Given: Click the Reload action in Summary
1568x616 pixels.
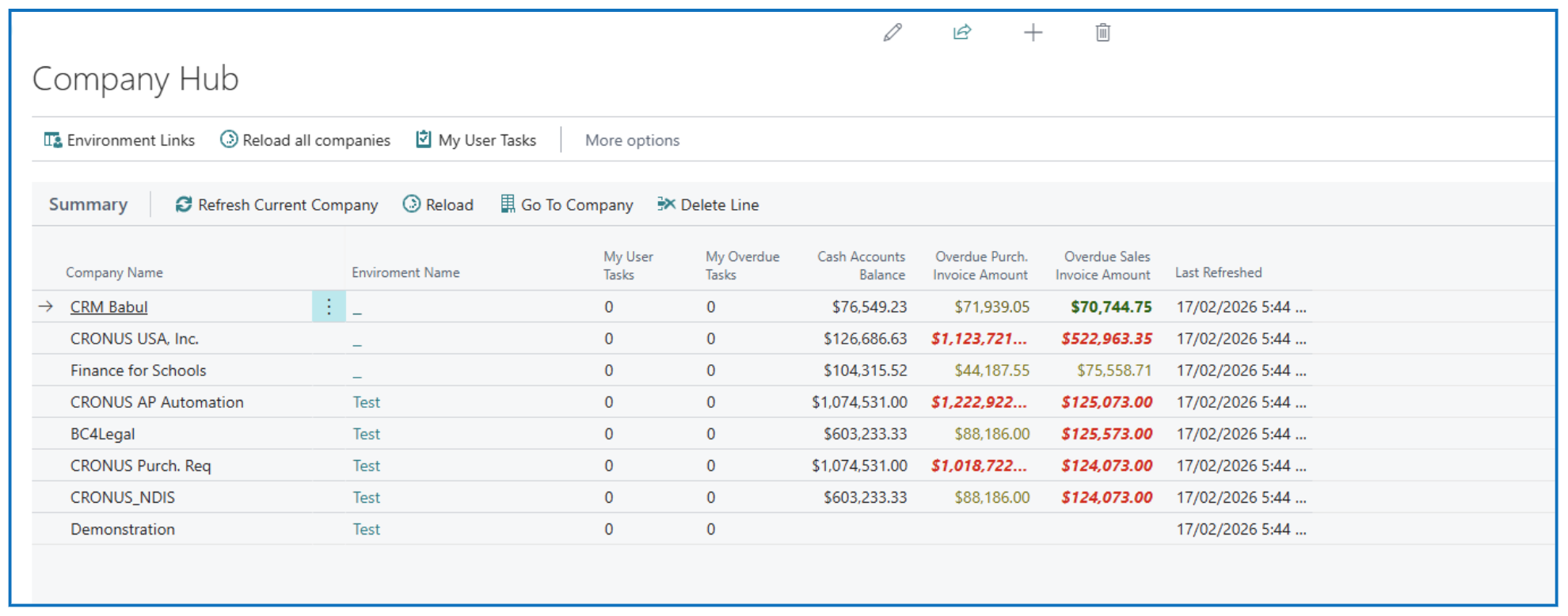Looking at the screenshot, I should point(438,205).
